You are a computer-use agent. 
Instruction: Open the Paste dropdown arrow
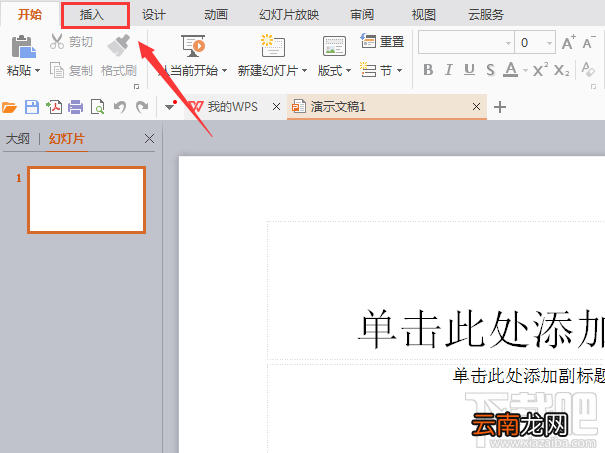click(37, 71)
